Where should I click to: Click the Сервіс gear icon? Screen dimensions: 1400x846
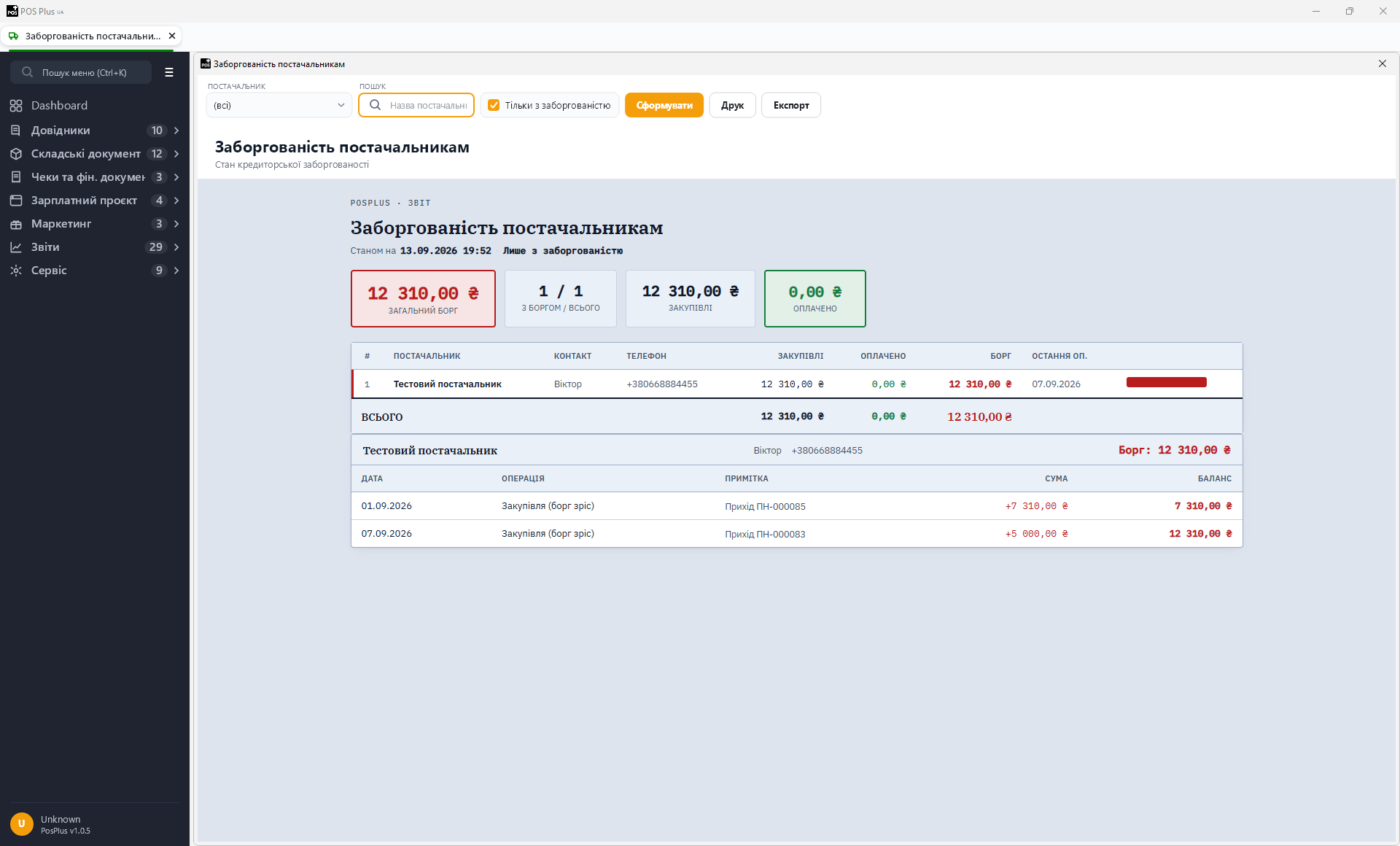16,271
